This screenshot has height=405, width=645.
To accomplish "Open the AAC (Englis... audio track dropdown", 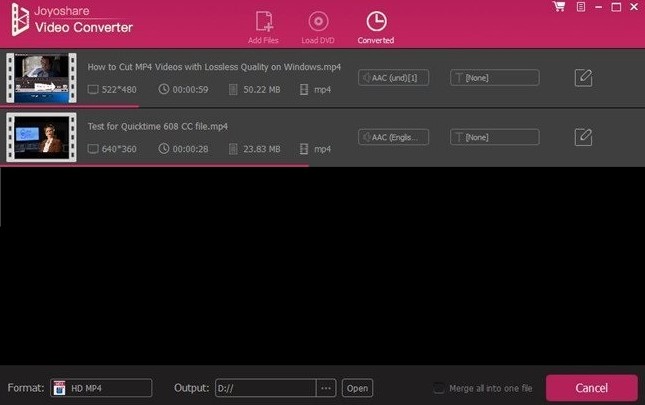I will tap(394, 137).
